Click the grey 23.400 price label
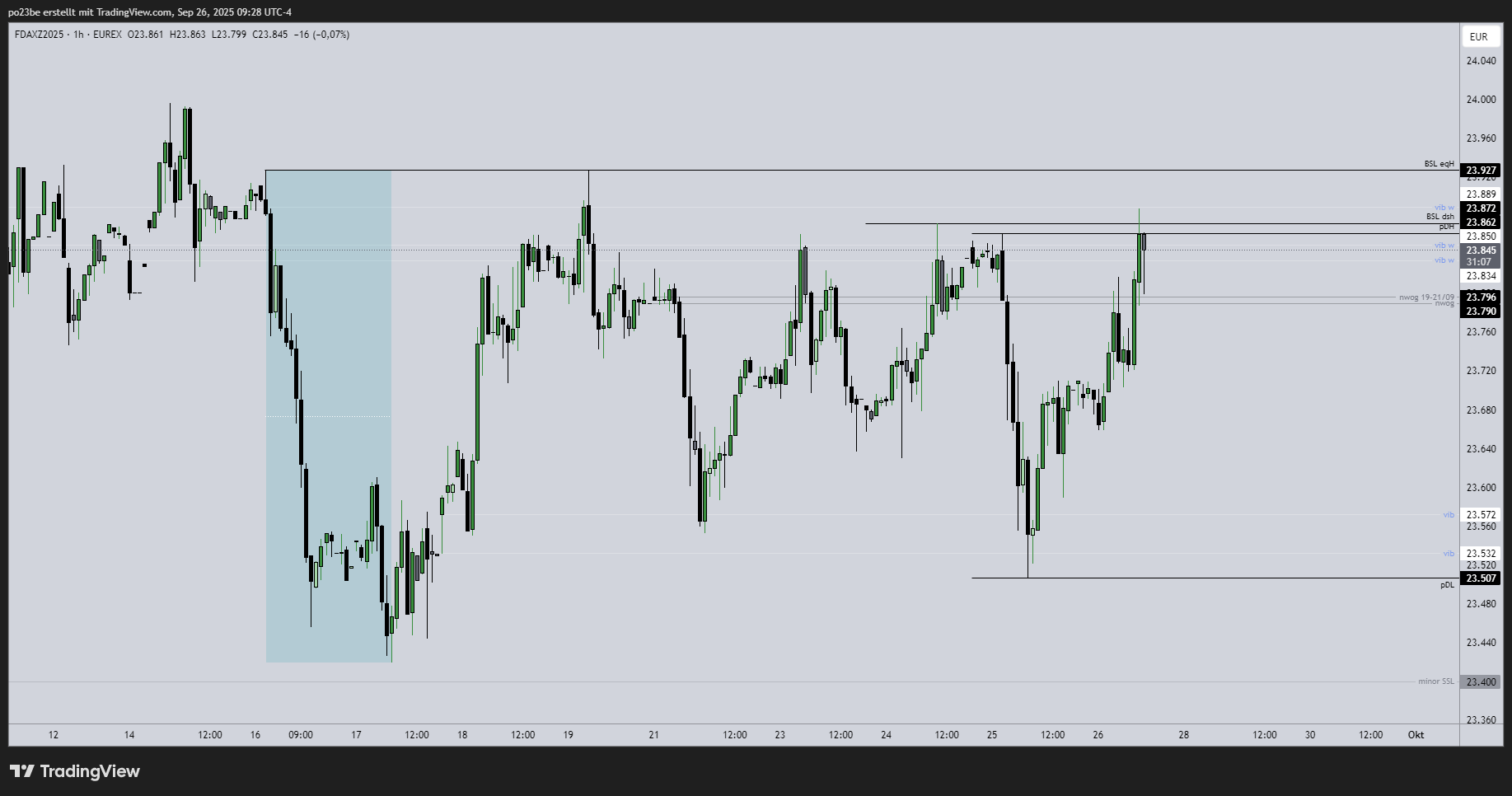The height and width of the screenshot is (796, 1512). click(x=1481, y=682)
